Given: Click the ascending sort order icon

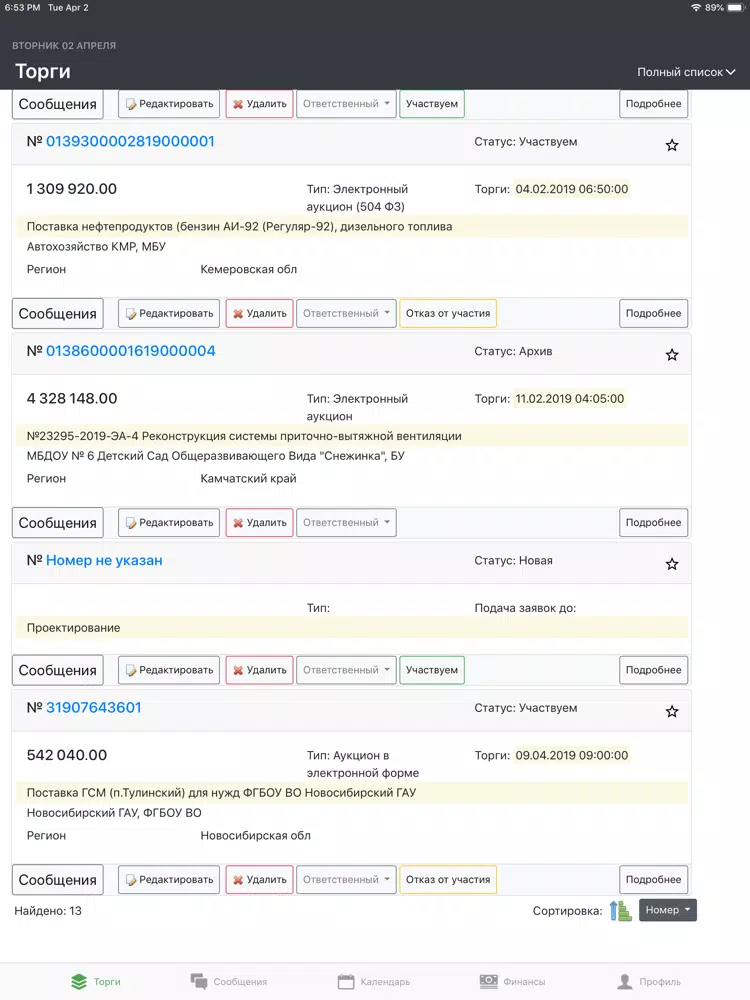Looking at the screenshot, I should (x=620, y=910).
